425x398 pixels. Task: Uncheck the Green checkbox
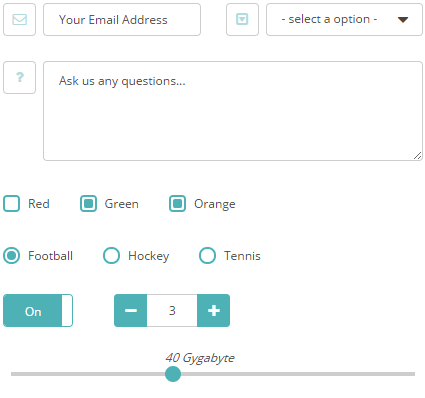[88, 204]
